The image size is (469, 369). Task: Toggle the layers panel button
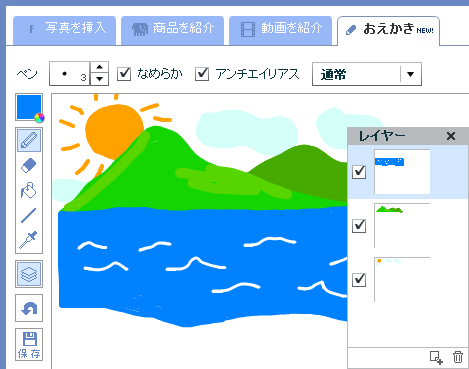pyautogui.click(x=29, y=274)
